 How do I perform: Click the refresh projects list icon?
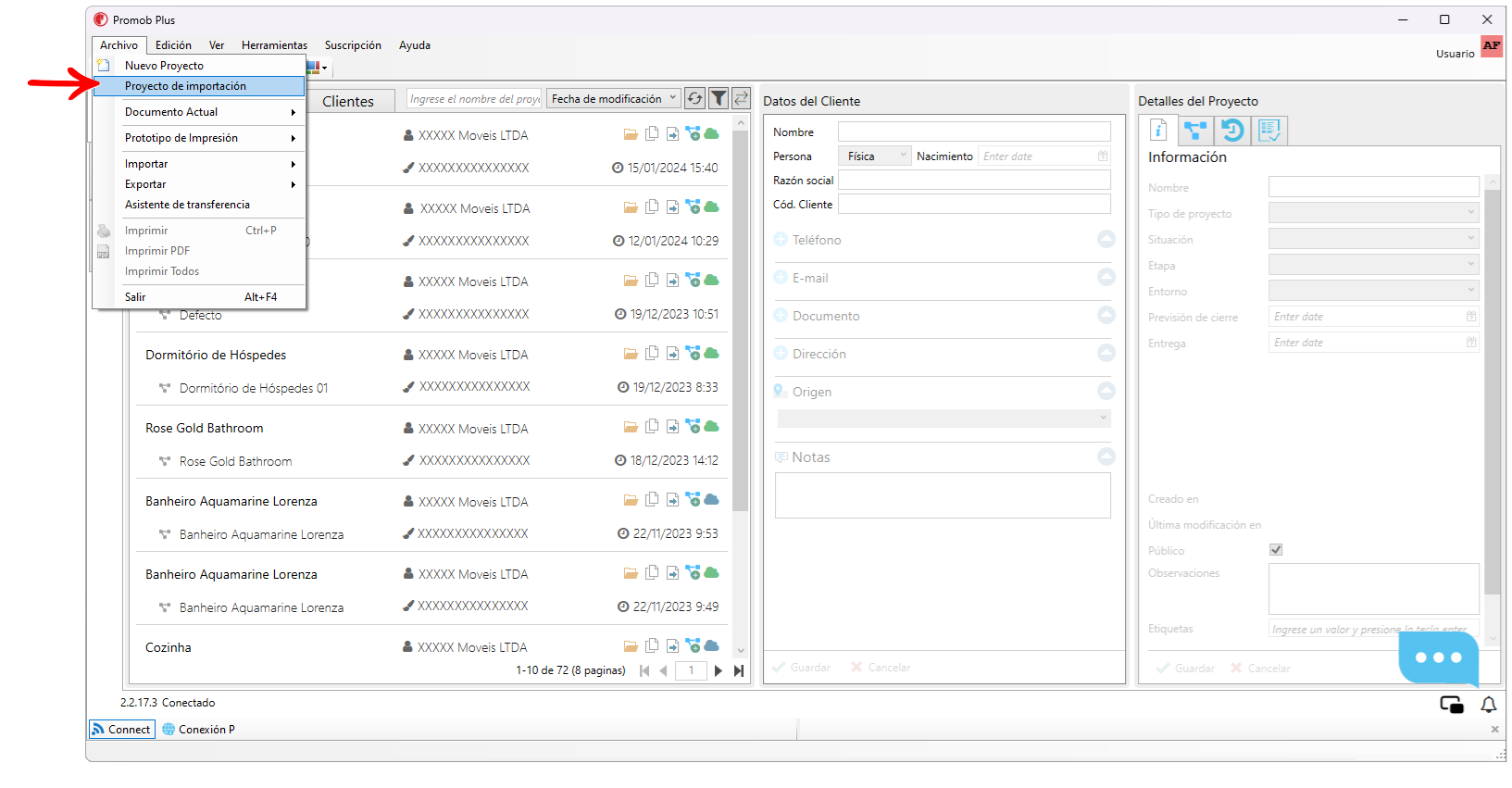click(695, 98)
